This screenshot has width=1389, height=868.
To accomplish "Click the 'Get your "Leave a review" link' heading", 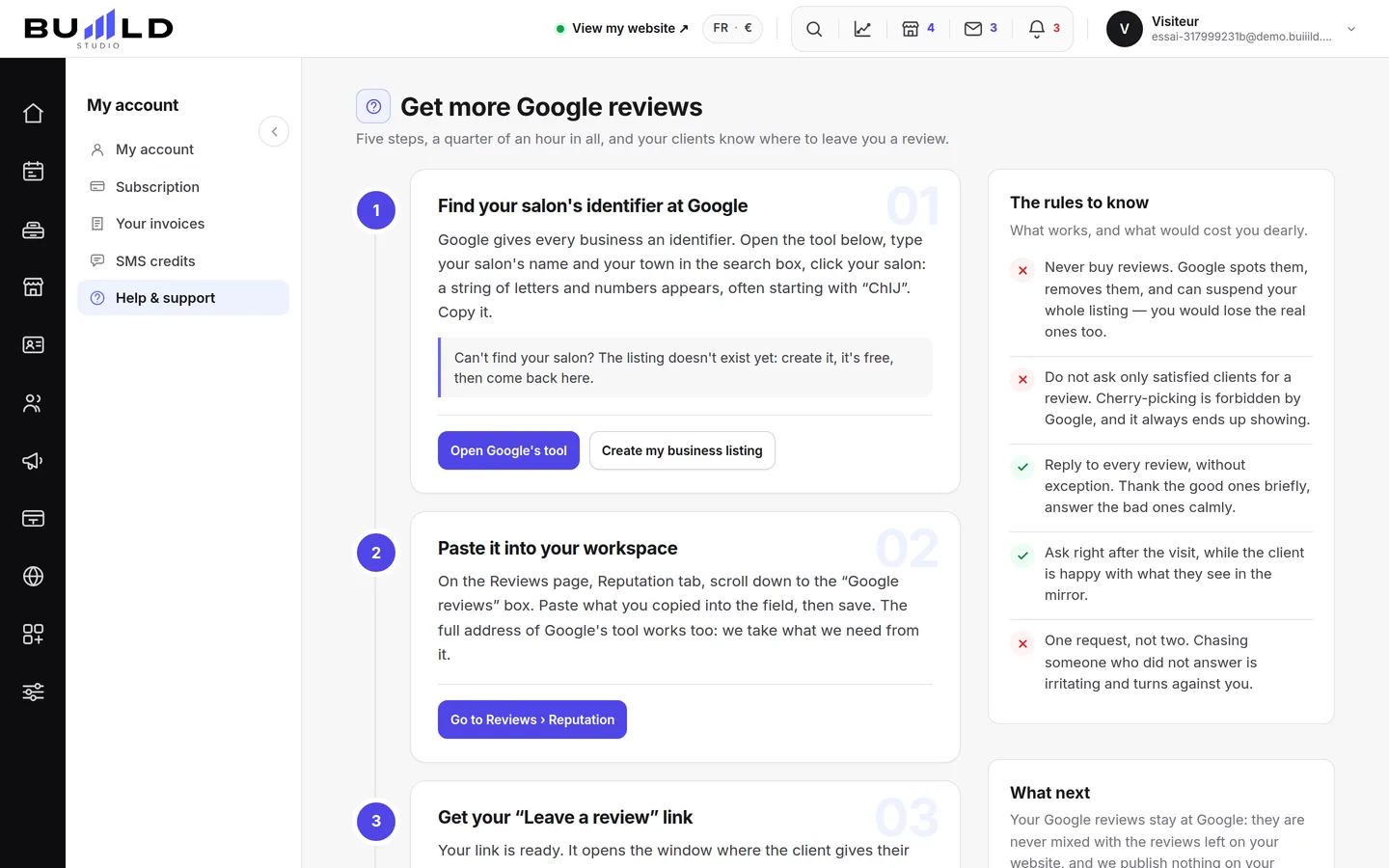I will (565, 817).
